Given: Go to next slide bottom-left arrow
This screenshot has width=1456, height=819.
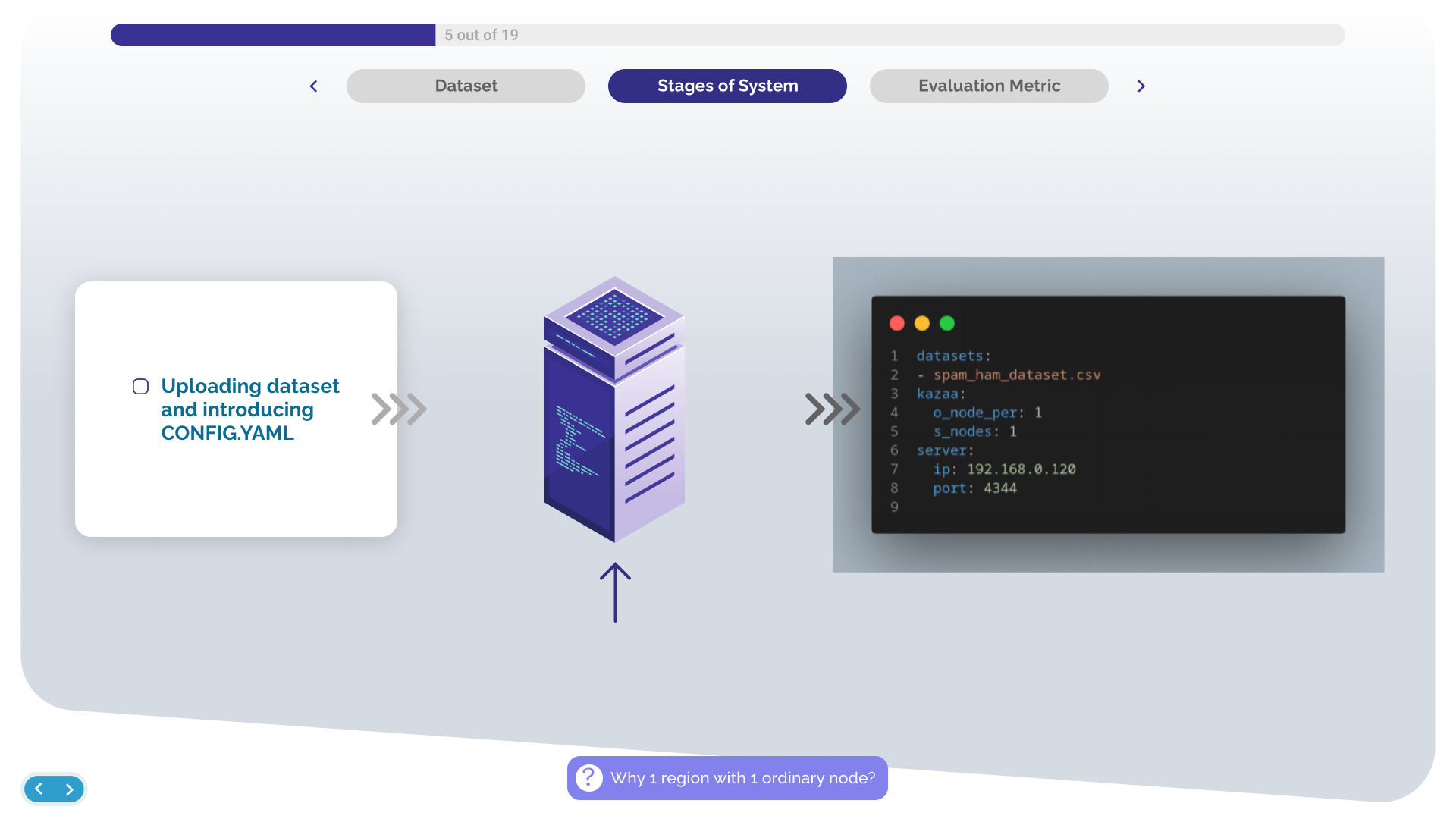Looking at the screenshot, I should pos(70,789).
